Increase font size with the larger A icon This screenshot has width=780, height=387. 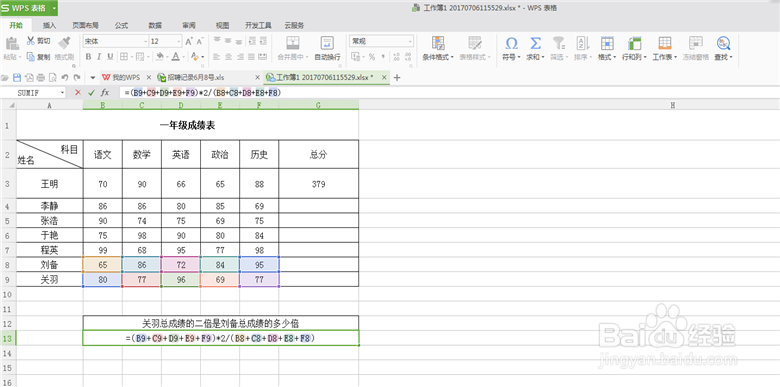[x=189, y=41]
